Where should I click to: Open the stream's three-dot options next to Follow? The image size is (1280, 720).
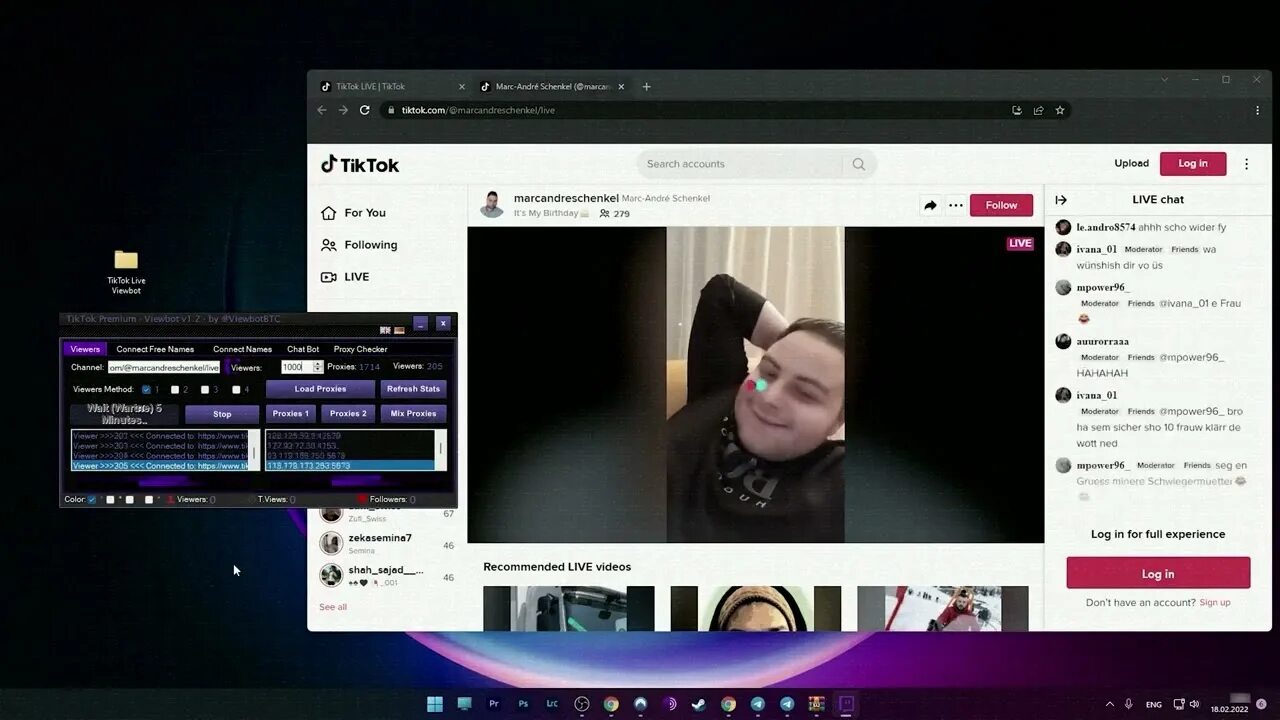point(956,205)
